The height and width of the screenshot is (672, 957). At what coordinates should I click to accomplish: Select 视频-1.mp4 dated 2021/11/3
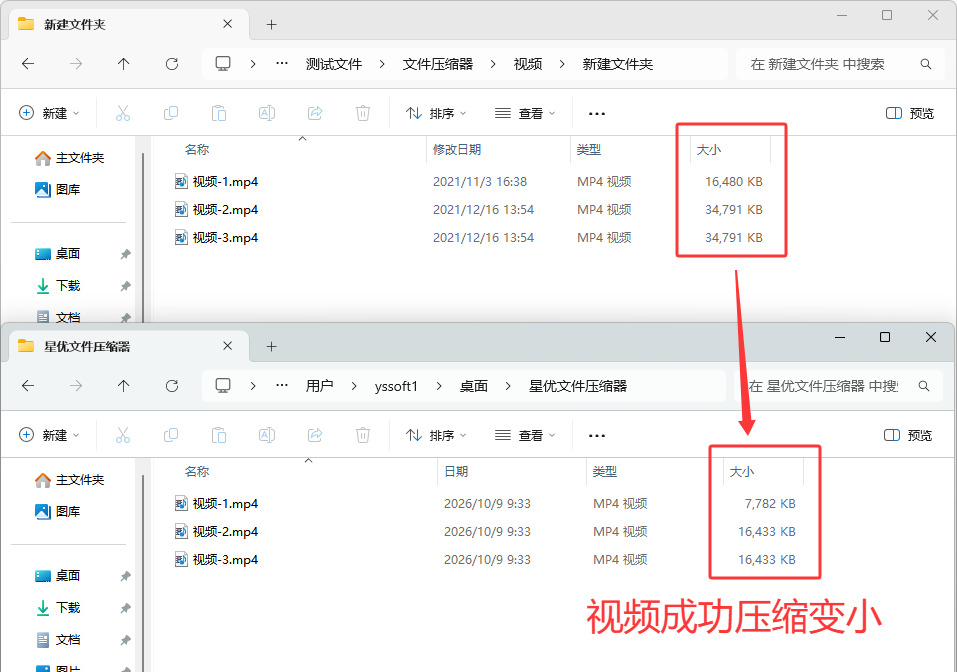tap(225, 182)
